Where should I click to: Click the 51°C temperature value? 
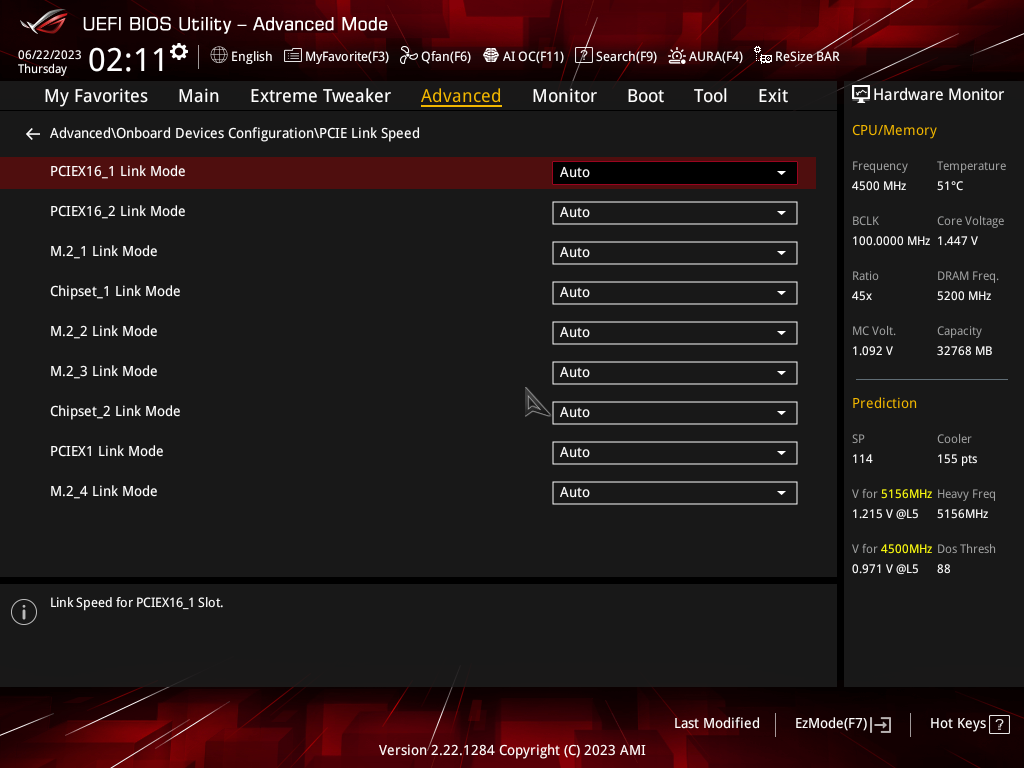950,186
